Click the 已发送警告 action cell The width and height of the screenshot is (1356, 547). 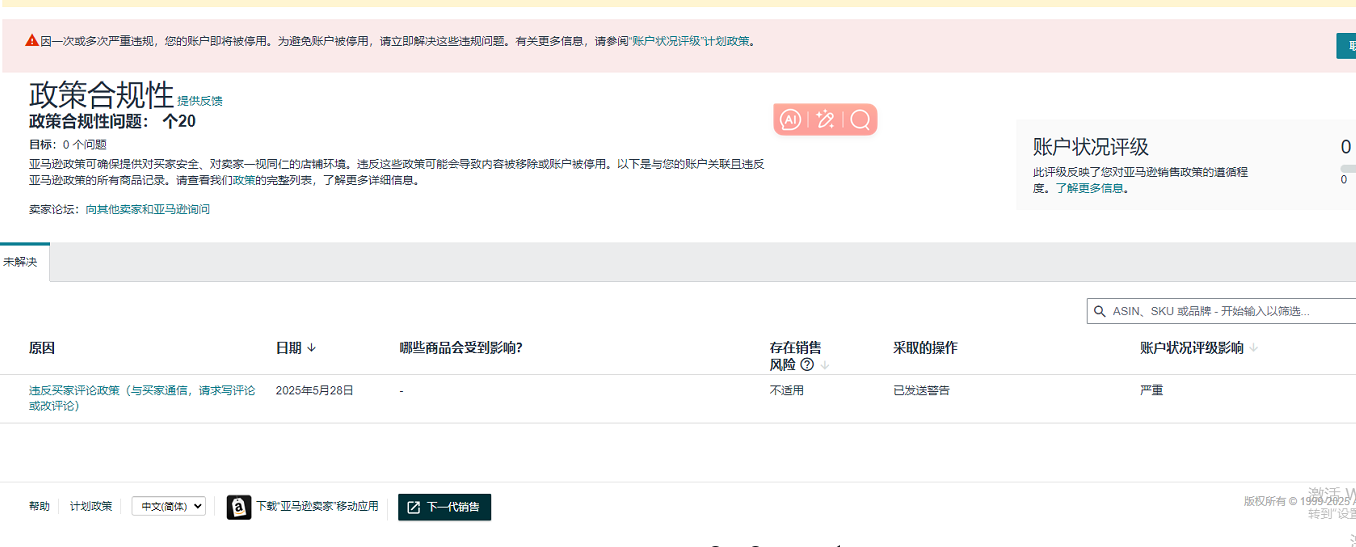tap(921, 390)
